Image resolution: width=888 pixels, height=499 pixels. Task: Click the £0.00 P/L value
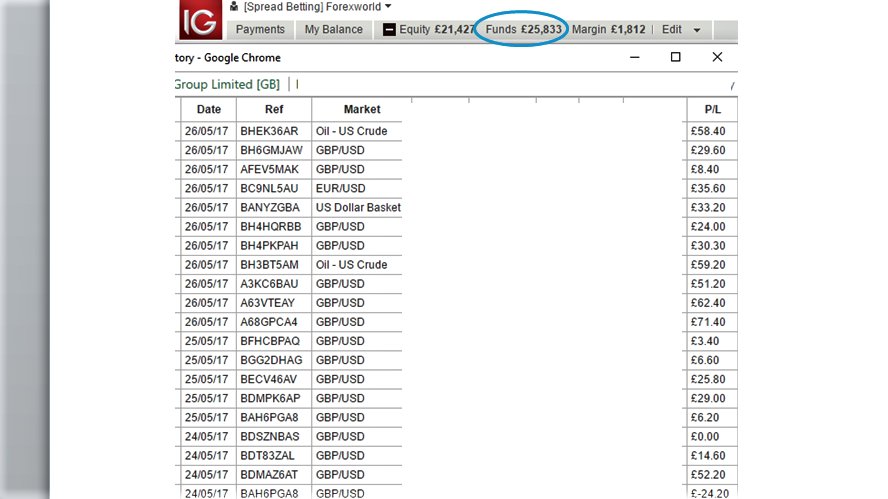[705, 437]
